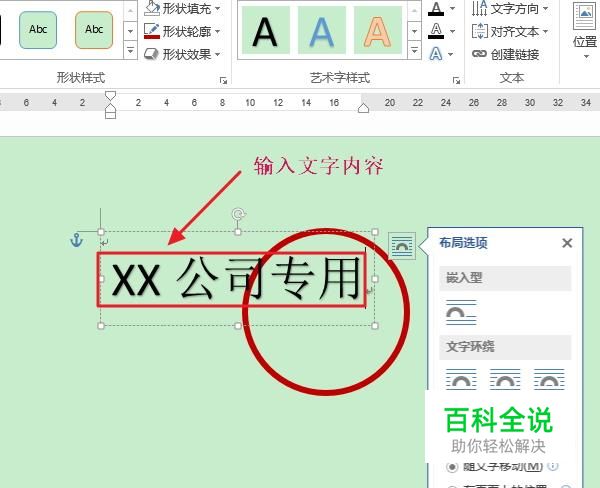This screenshot has width=600, height=488.
Task: Open the 形状填充 dropdown arrow
Action: (x=218, y=8)
